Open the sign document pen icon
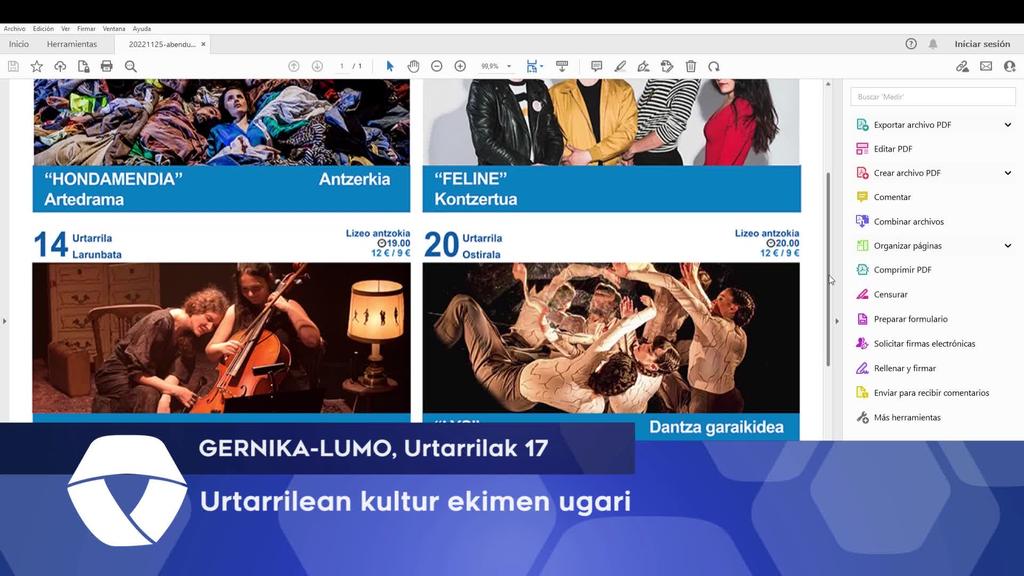 643,66
